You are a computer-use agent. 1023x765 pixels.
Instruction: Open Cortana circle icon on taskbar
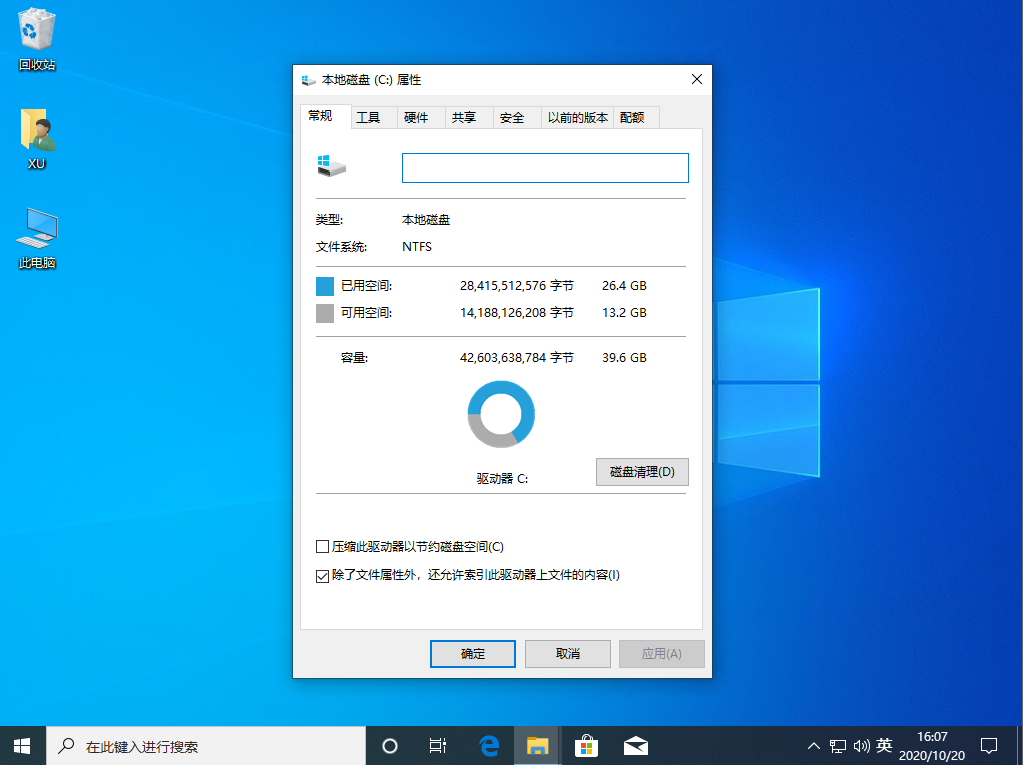coord(389,746)
